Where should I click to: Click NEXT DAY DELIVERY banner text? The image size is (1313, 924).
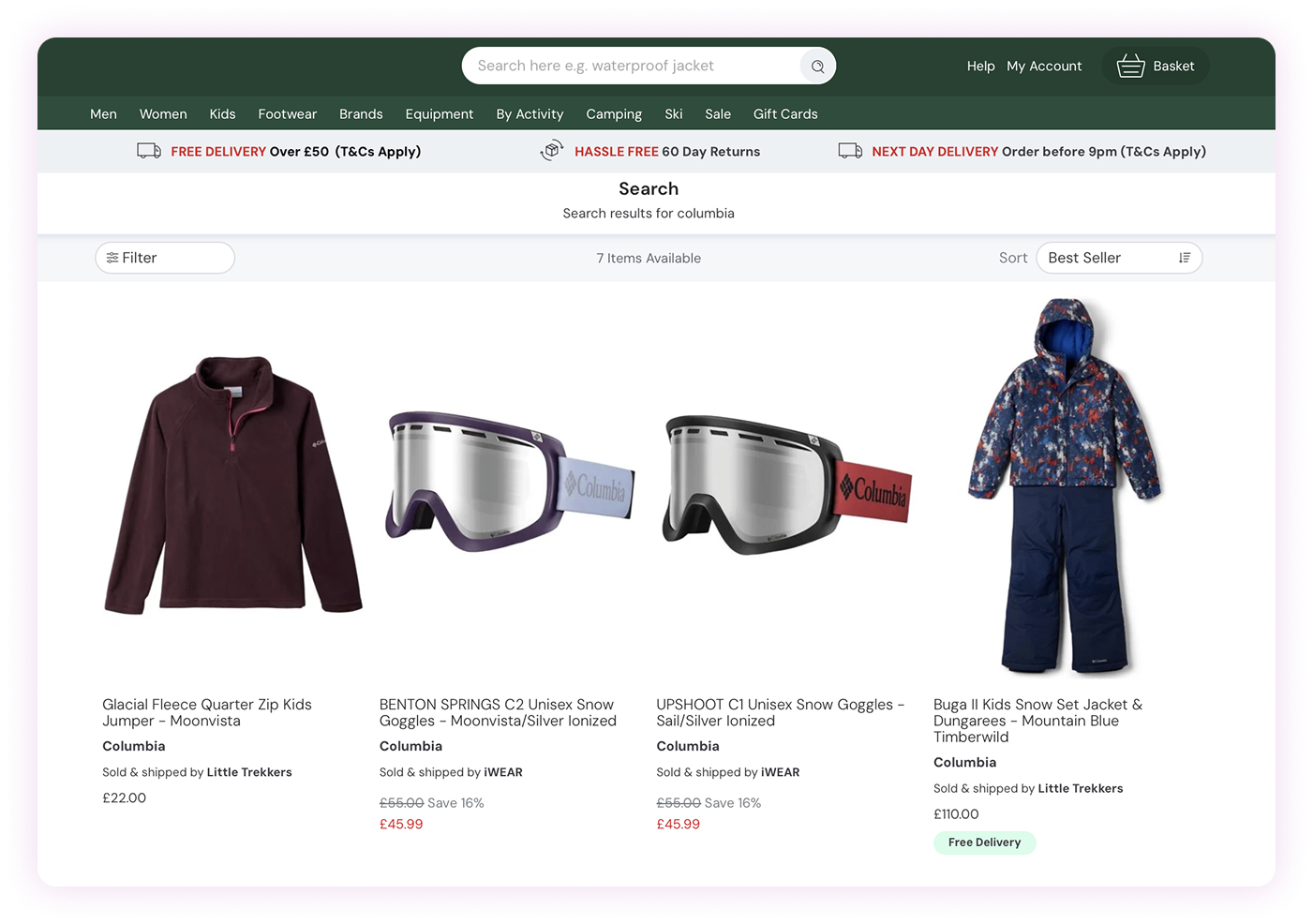click(x=1039, y=152)
